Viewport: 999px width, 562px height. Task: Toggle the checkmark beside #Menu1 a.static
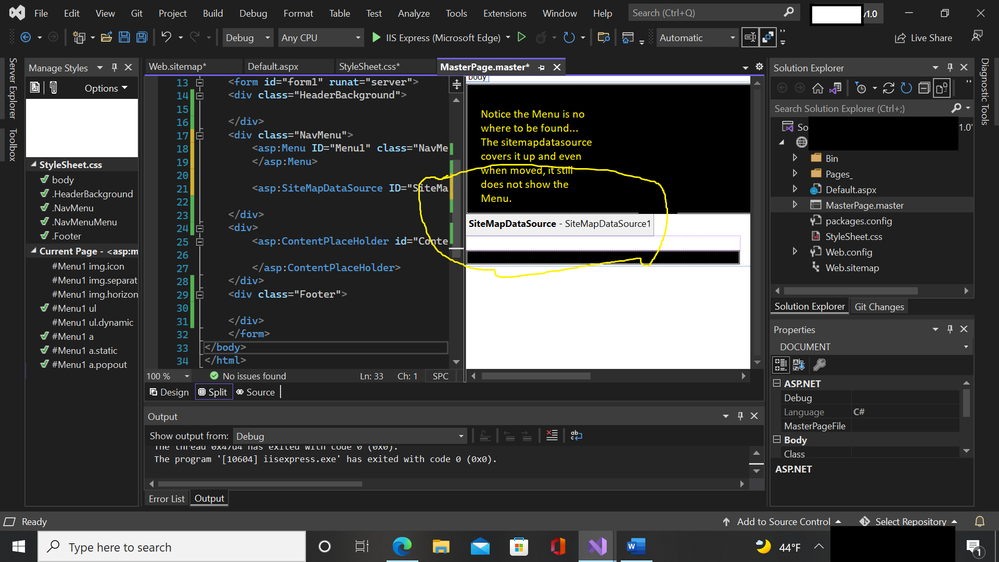[45, 350]
